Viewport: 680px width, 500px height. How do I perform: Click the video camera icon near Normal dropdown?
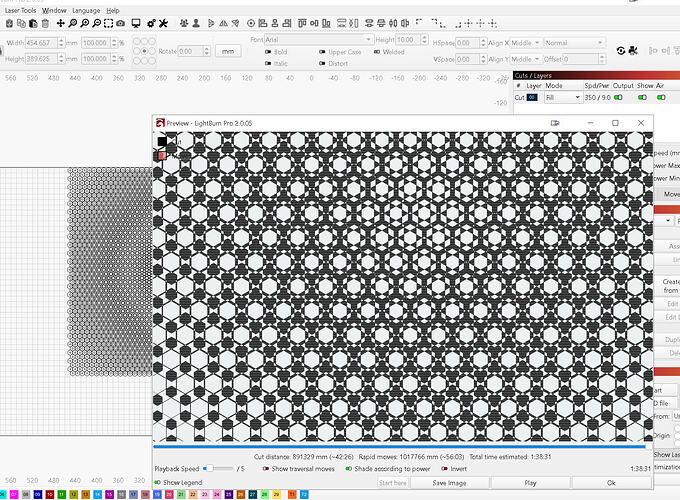click(x=633, y=51)
